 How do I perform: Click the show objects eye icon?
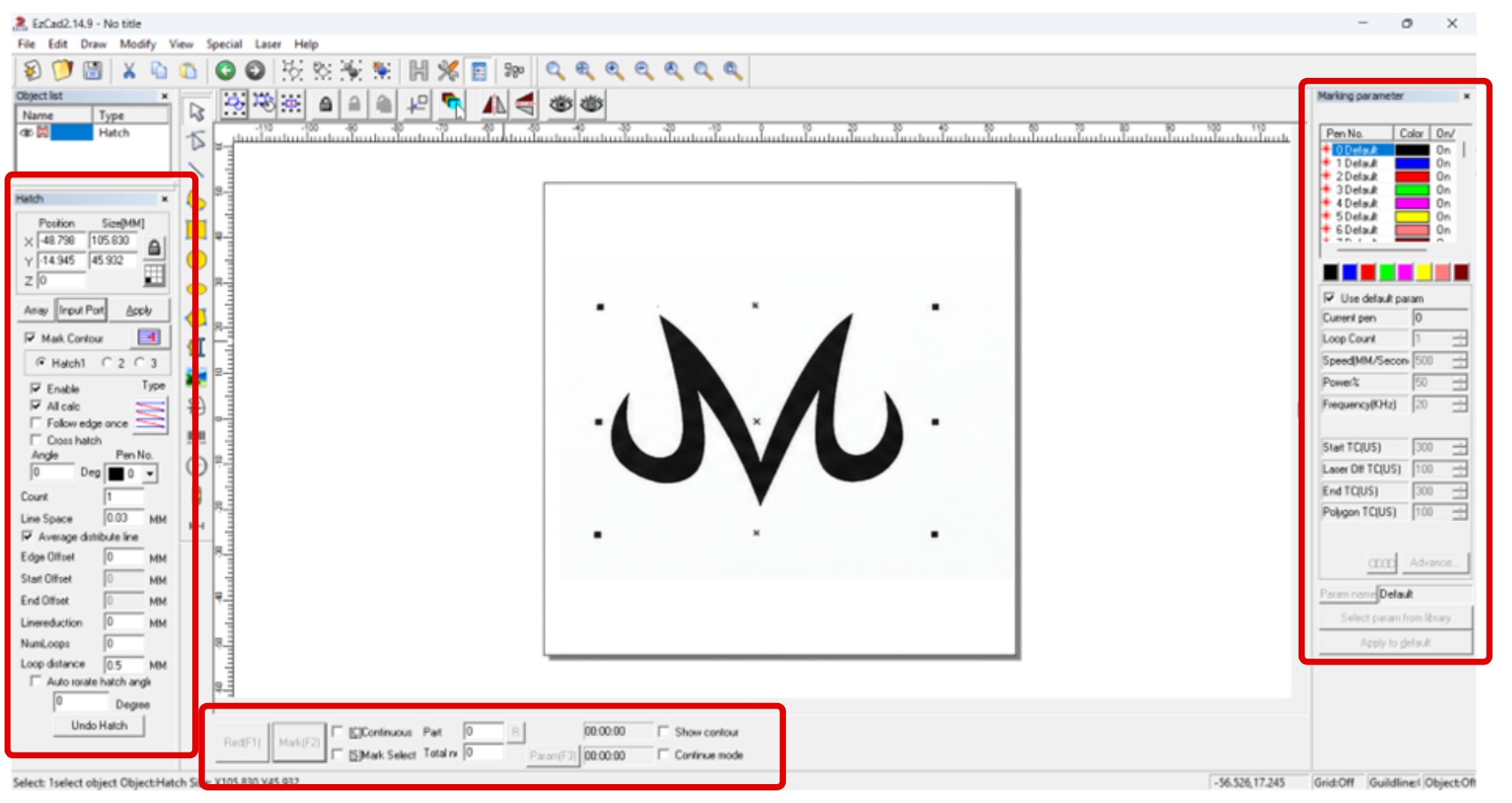tap(561, 104)
